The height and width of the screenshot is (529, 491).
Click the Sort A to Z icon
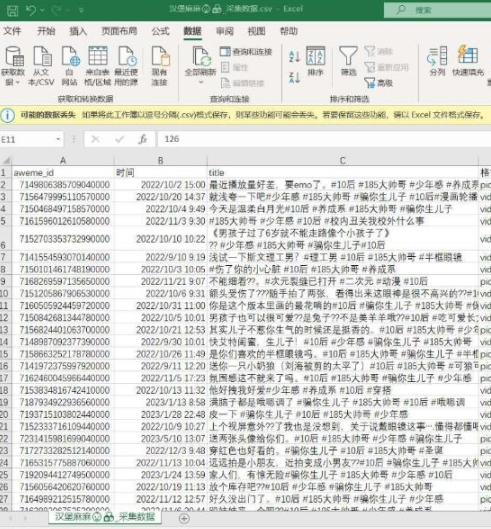point(294,56)
